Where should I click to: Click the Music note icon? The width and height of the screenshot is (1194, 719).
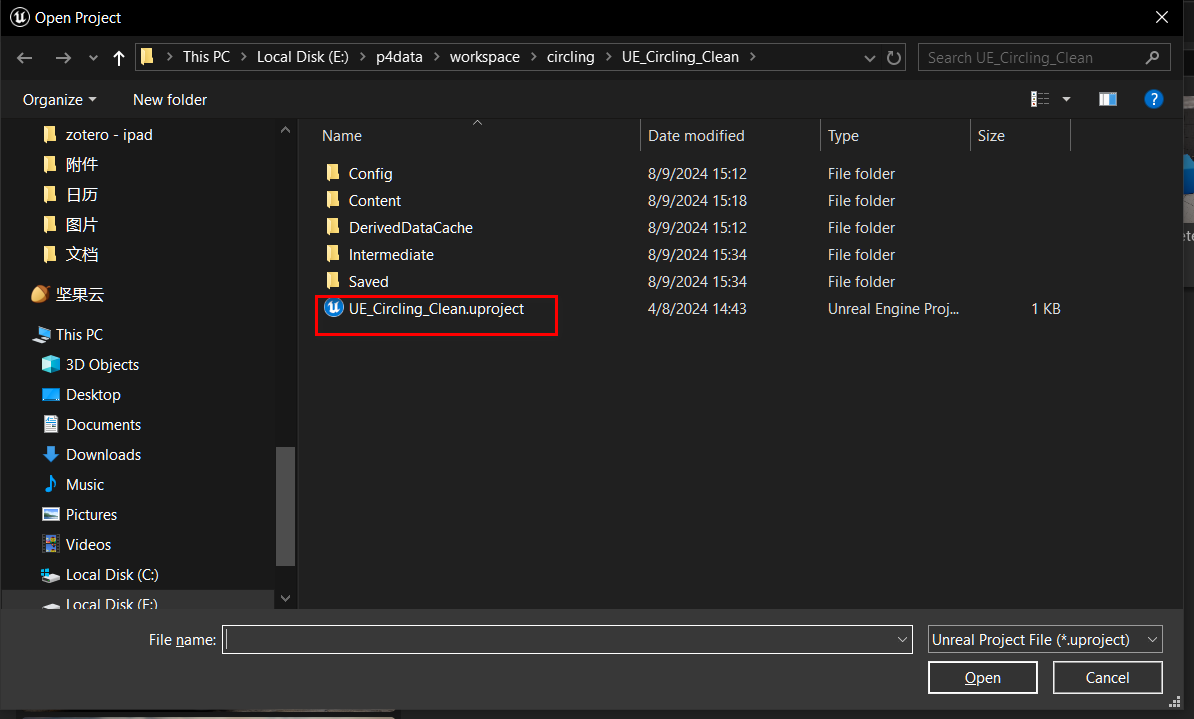coord(50,484)
